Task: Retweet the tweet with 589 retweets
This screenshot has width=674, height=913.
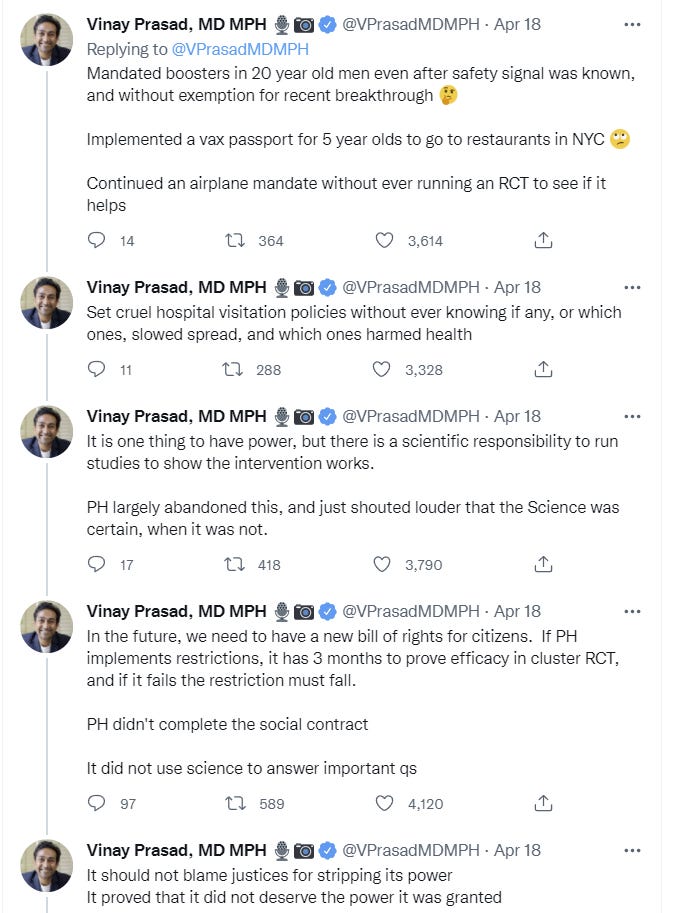Action: pos(235,802)
